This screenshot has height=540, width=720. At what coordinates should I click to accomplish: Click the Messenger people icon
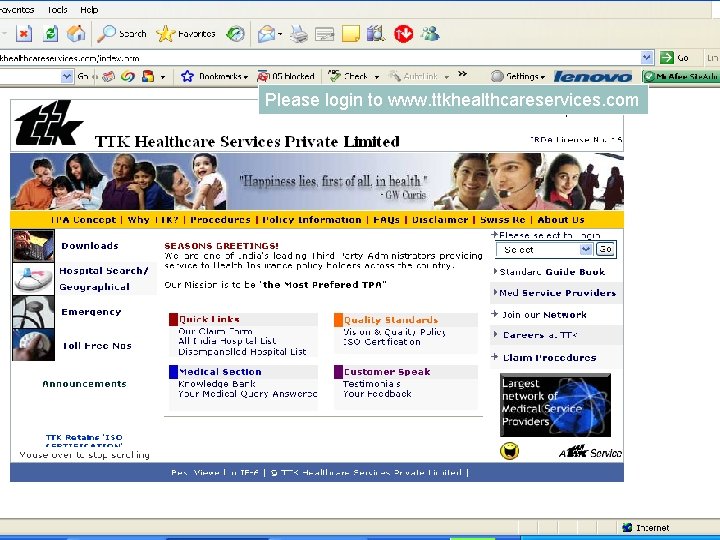point(430,34)
